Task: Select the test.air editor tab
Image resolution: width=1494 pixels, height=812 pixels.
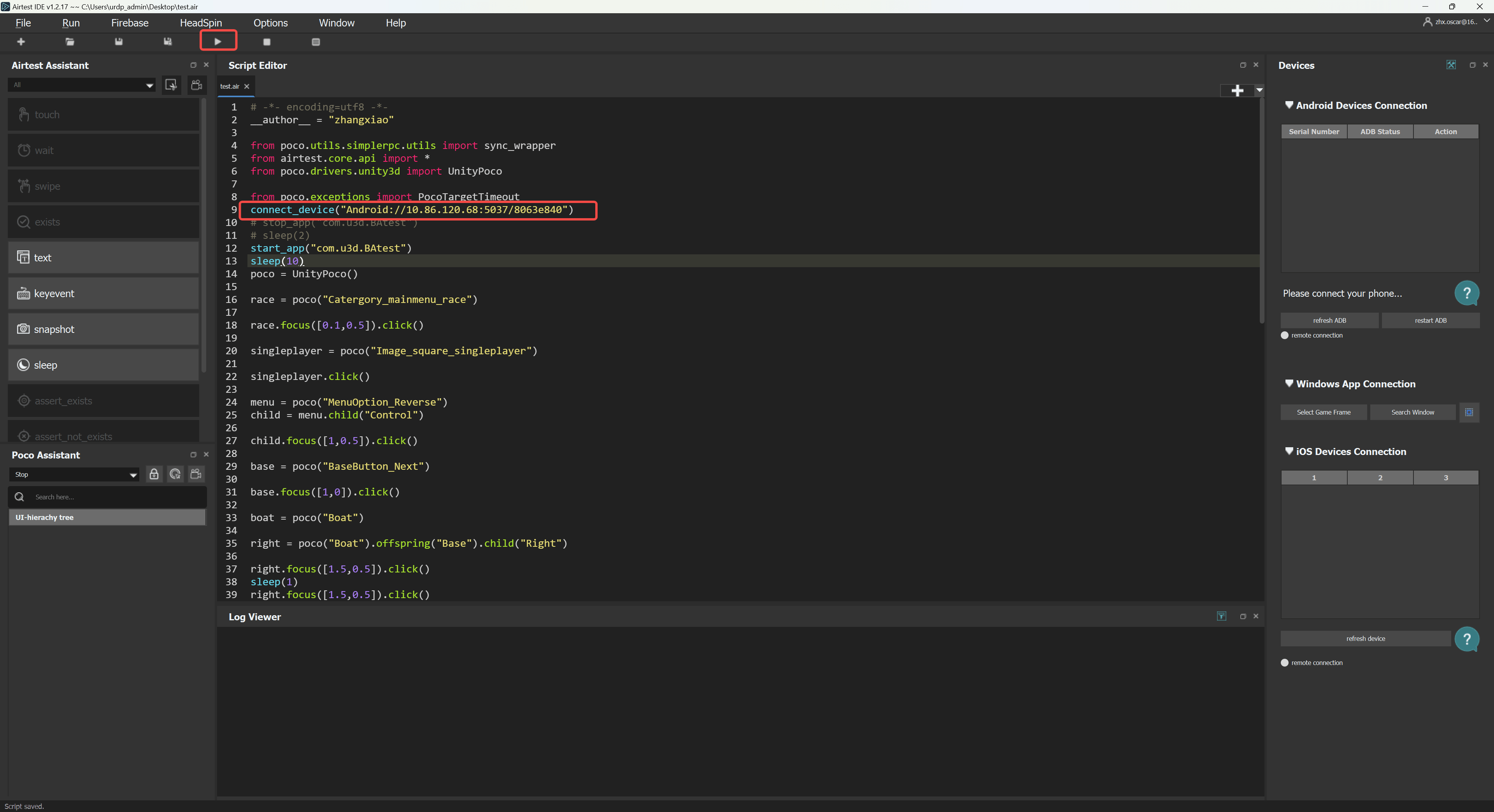Action: tap(230, 86)
